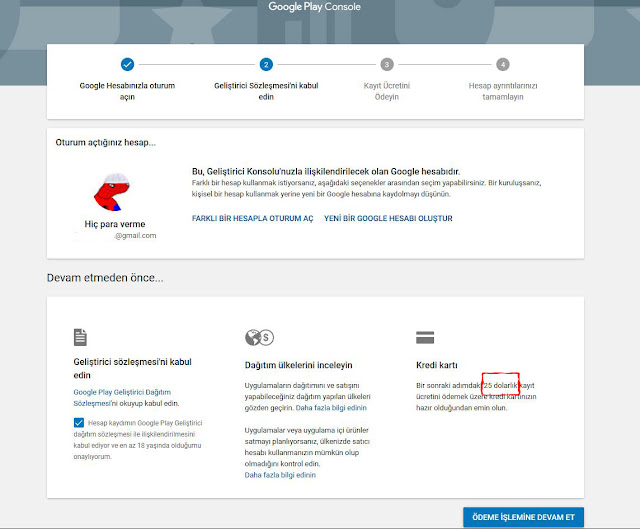Select 'Kayıt Ücretini Ödeyin' step label
This screenshot has width=640, height=529.
point(387,91)
